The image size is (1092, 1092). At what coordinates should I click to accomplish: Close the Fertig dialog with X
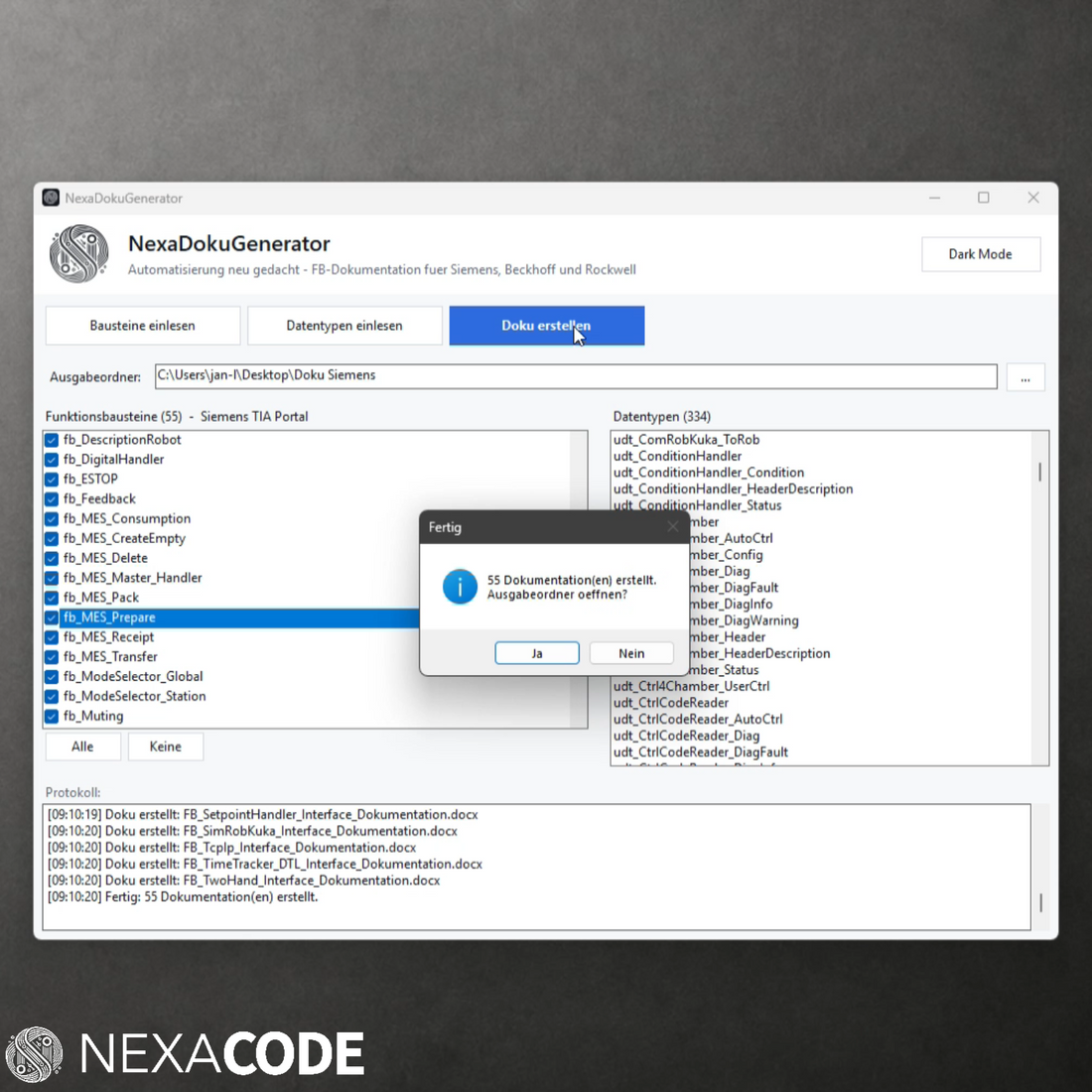672,526
